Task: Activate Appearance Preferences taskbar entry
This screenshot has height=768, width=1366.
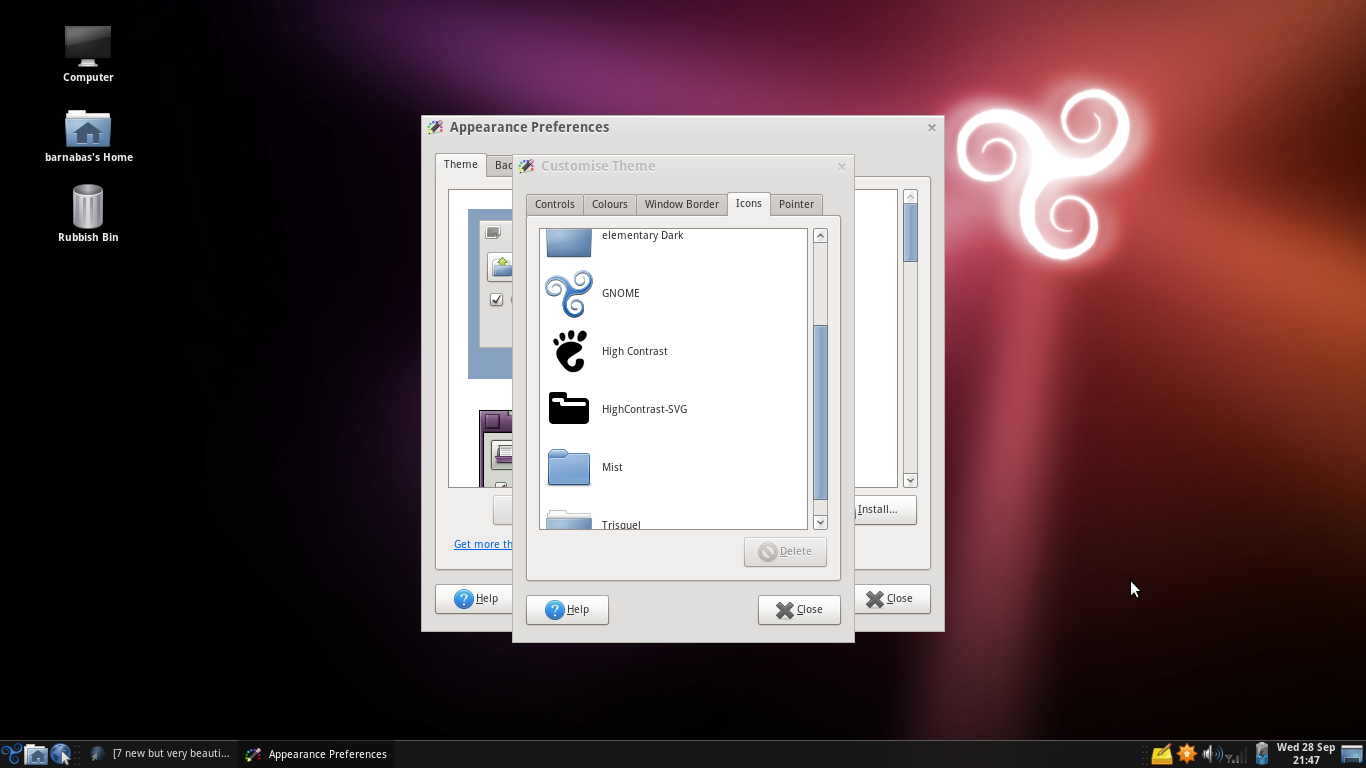Action: point(316,754)
